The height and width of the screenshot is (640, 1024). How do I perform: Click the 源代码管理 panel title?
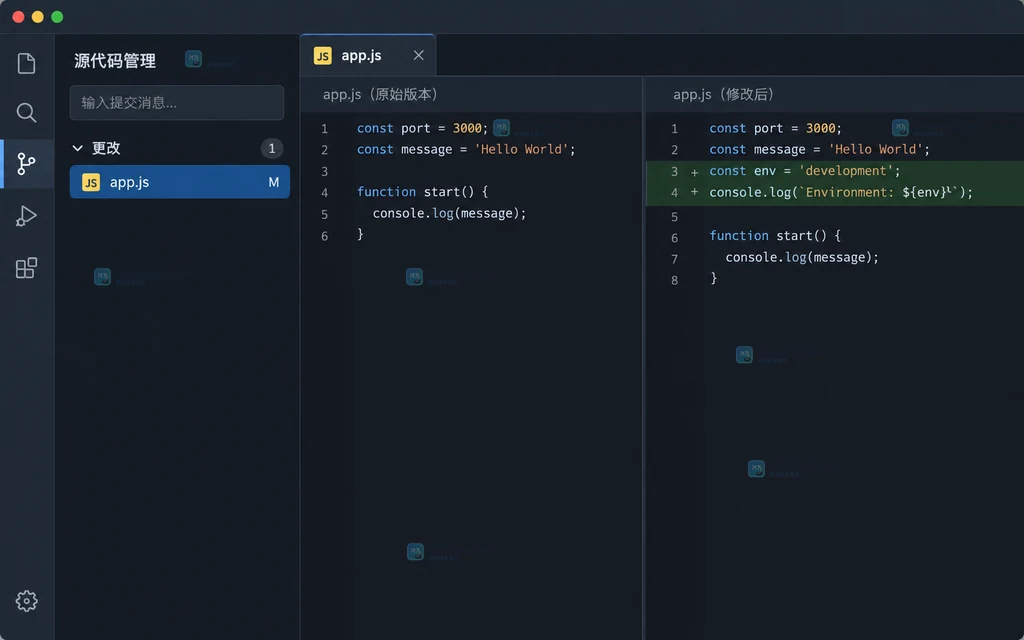point(115,61)
